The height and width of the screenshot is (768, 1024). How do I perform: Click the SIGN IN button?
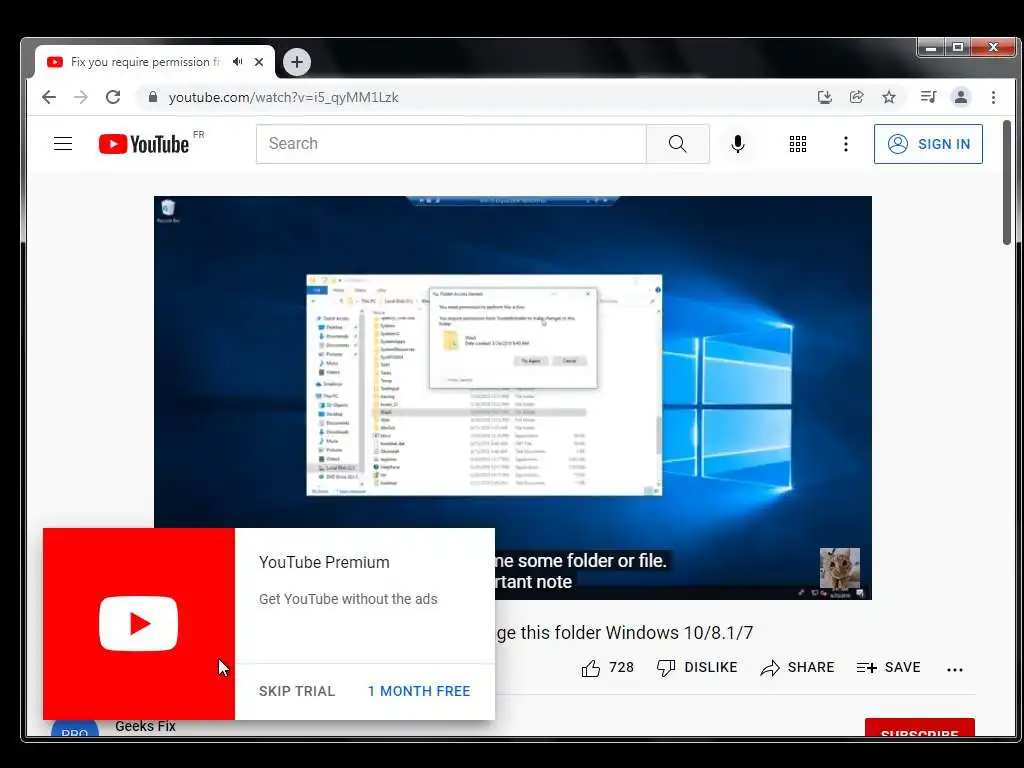pyautogui.click(x=928, y=144)
